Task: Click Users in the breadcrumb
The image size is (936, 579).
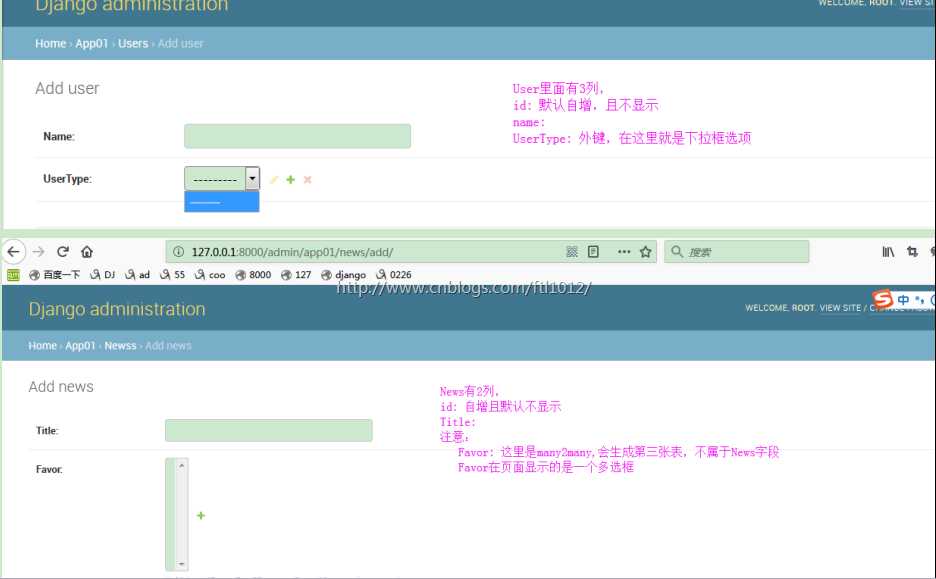Action: 133,44
